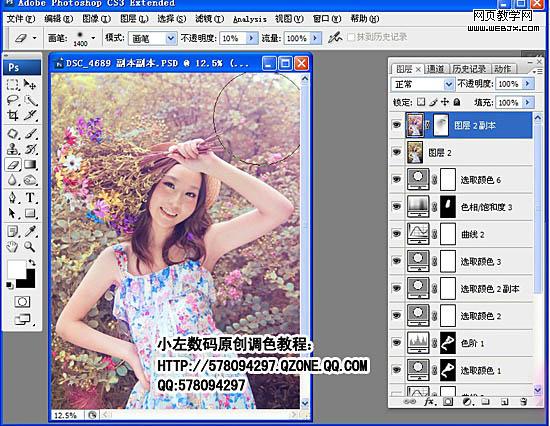
Task: Hide the 选取颜色 3 layer
Action: 397,261
